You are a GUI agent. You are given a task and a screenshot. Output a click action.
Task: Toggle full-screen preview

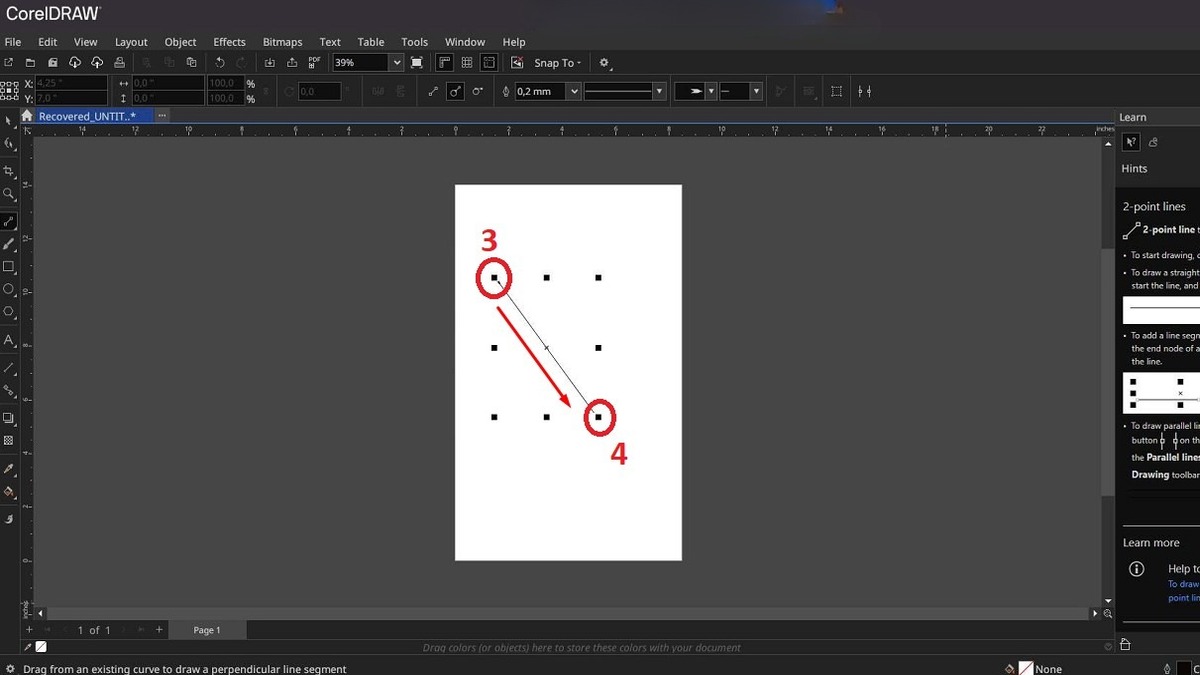[416, 62]
